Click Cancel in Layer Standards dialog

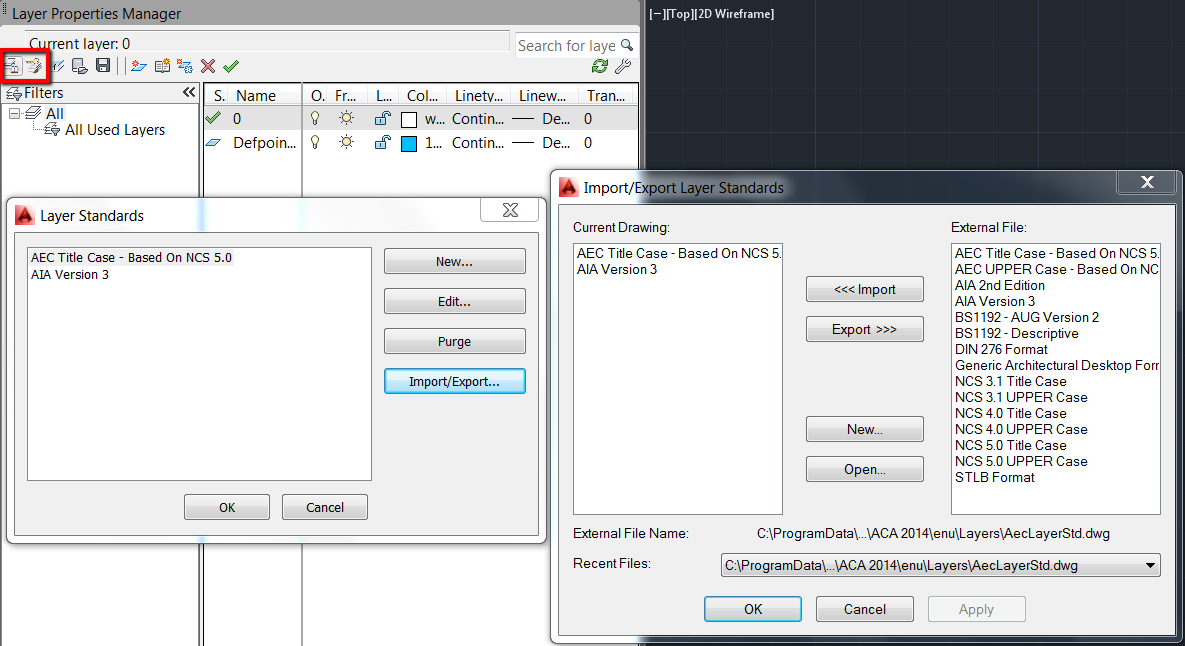tap(325, 507)
